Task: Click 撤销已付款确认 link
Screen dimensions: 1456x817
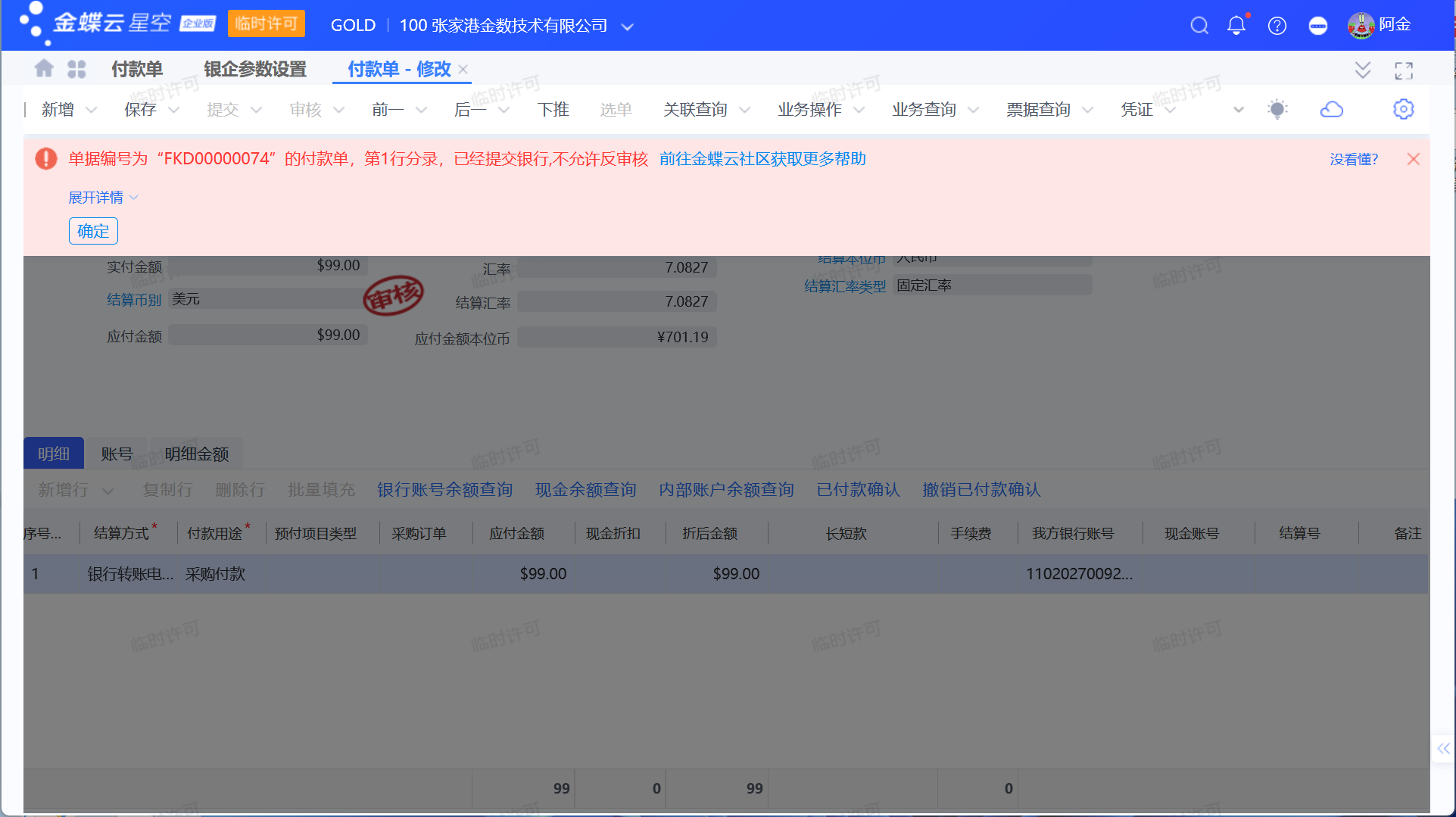Action: click(981, 490)
